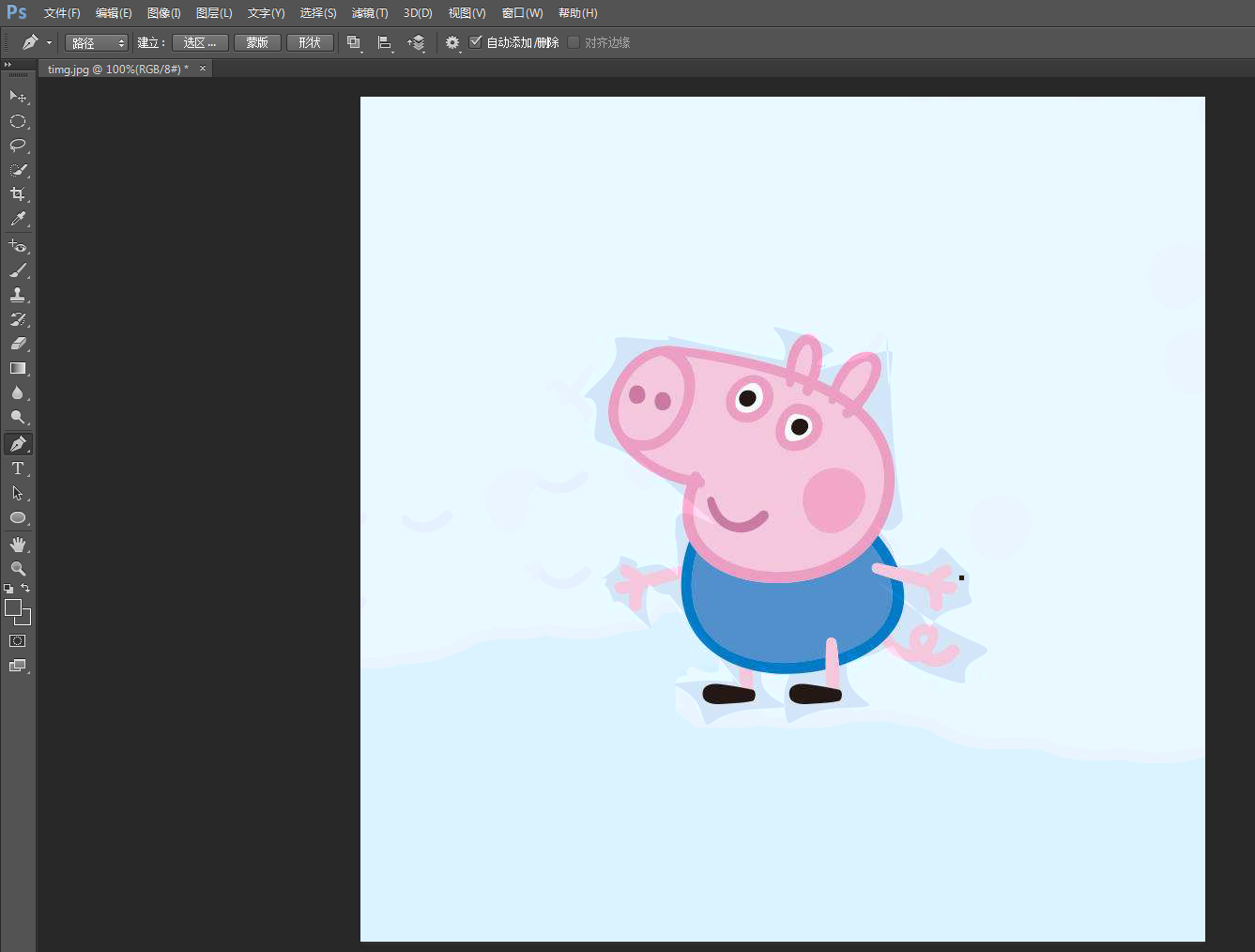Image resolution: width=1255 pixels, height=952 pixels.
Task: Open the 编辑(E) menu
Action: [x=114, y=13]
